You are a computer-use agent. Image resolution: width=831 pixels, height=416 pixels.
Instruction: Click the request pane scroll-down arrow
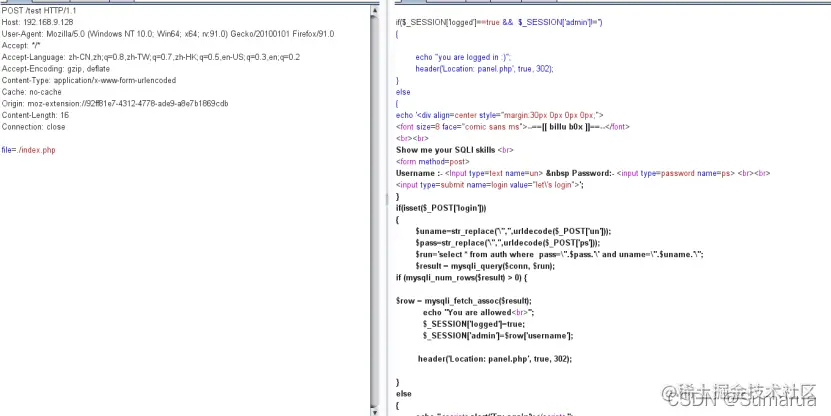tap(375, 411)
